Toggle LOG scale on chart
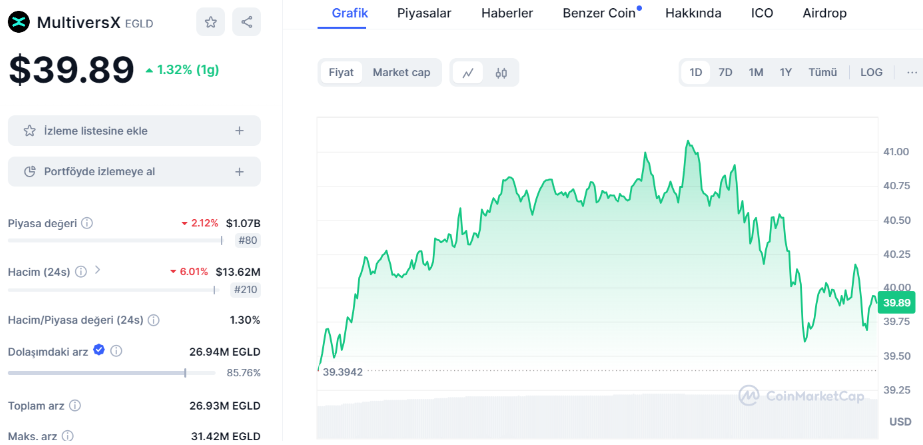The image size is (923, 445). [871, 72]
